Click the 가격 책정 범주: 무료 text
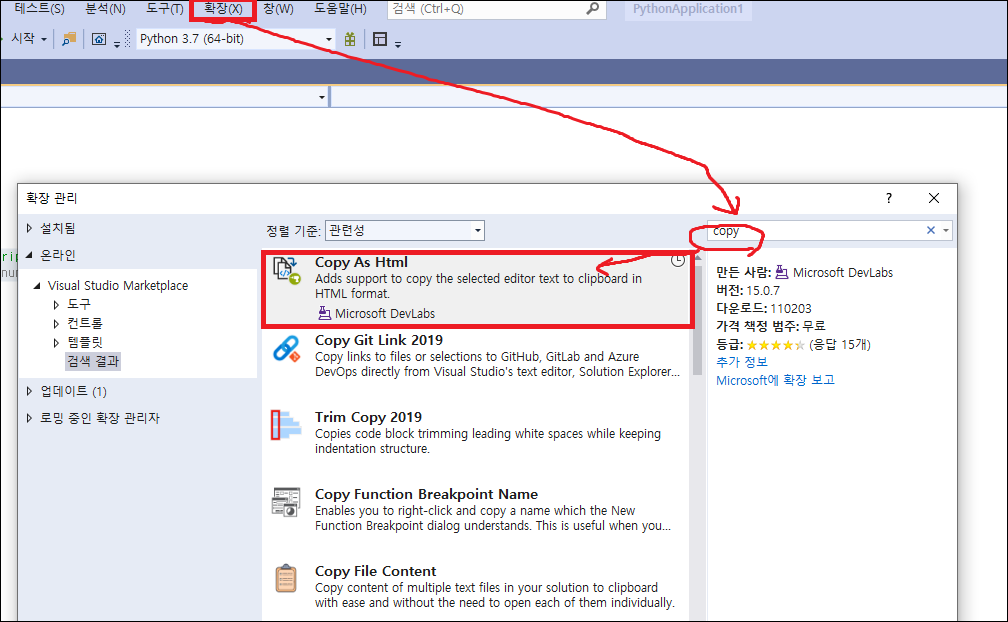 click(x=771, y=326)
